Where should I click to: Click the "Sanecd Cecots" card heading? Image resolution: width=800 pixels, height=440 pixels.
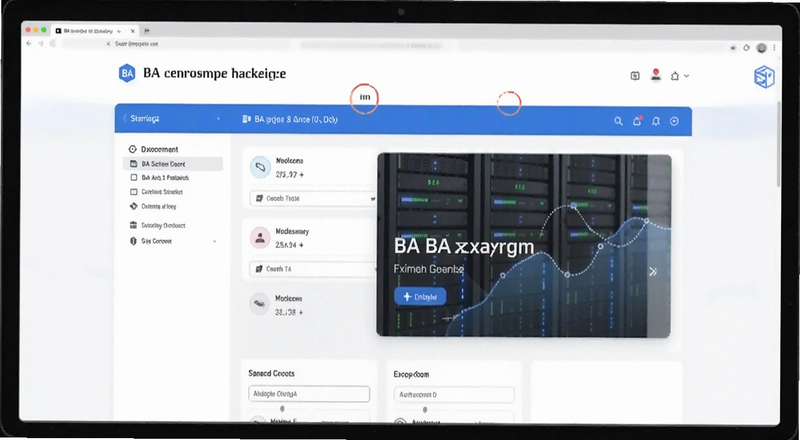(x=271, y=374)
